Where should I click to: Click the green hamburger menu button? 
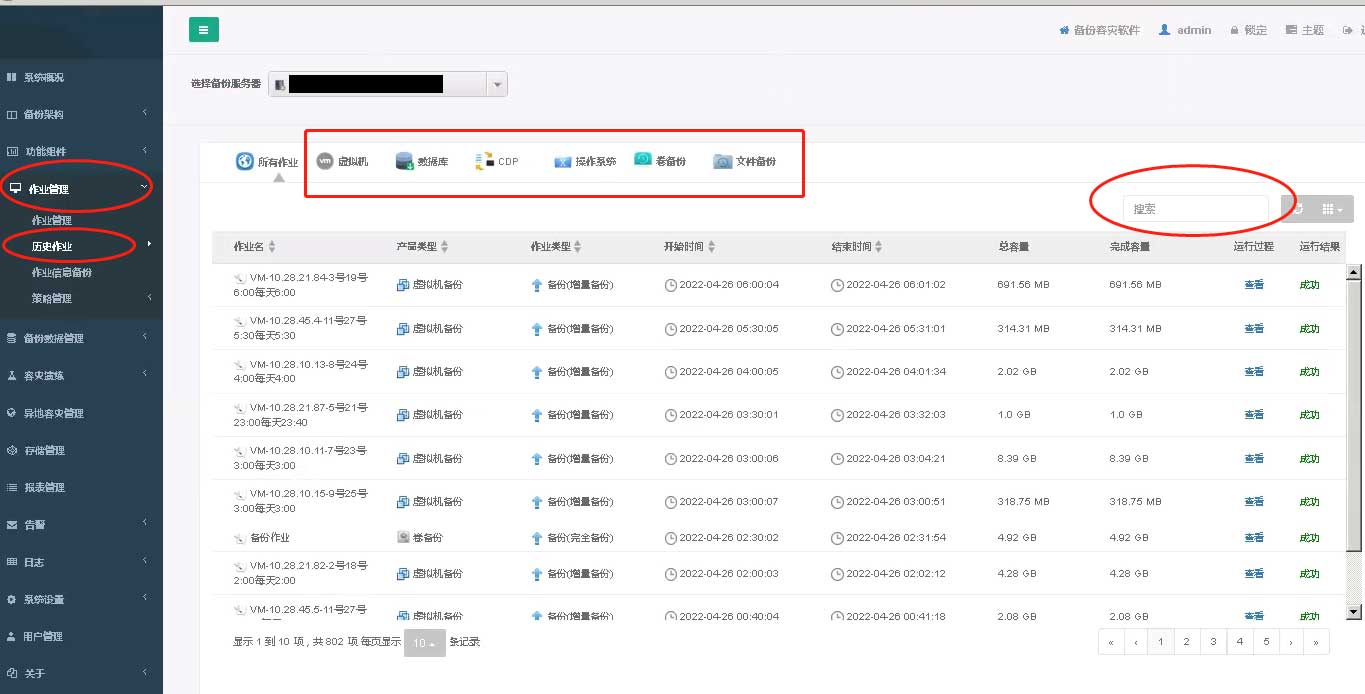pos(204,30)
